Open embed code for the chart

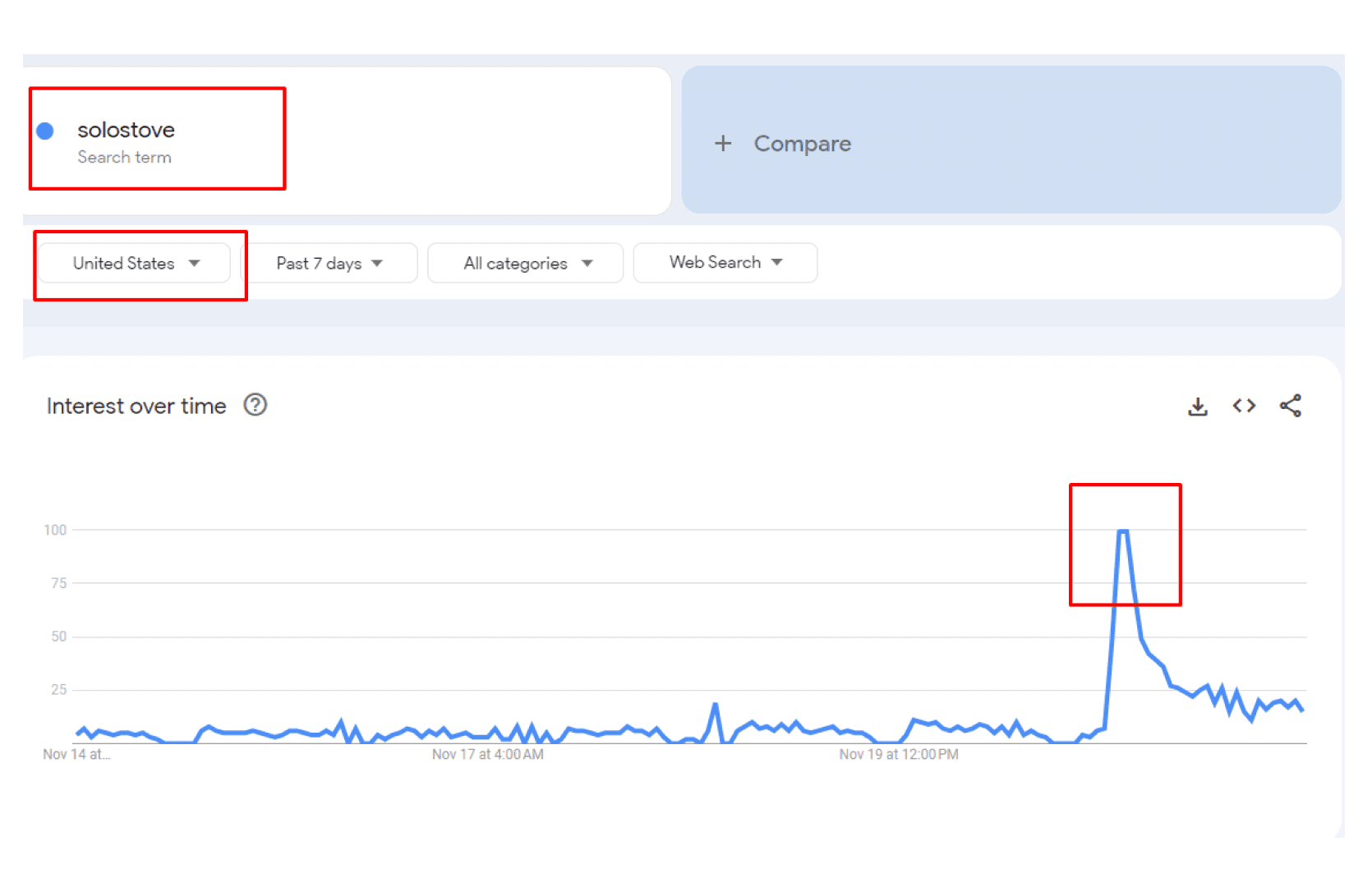point(1244,406)
